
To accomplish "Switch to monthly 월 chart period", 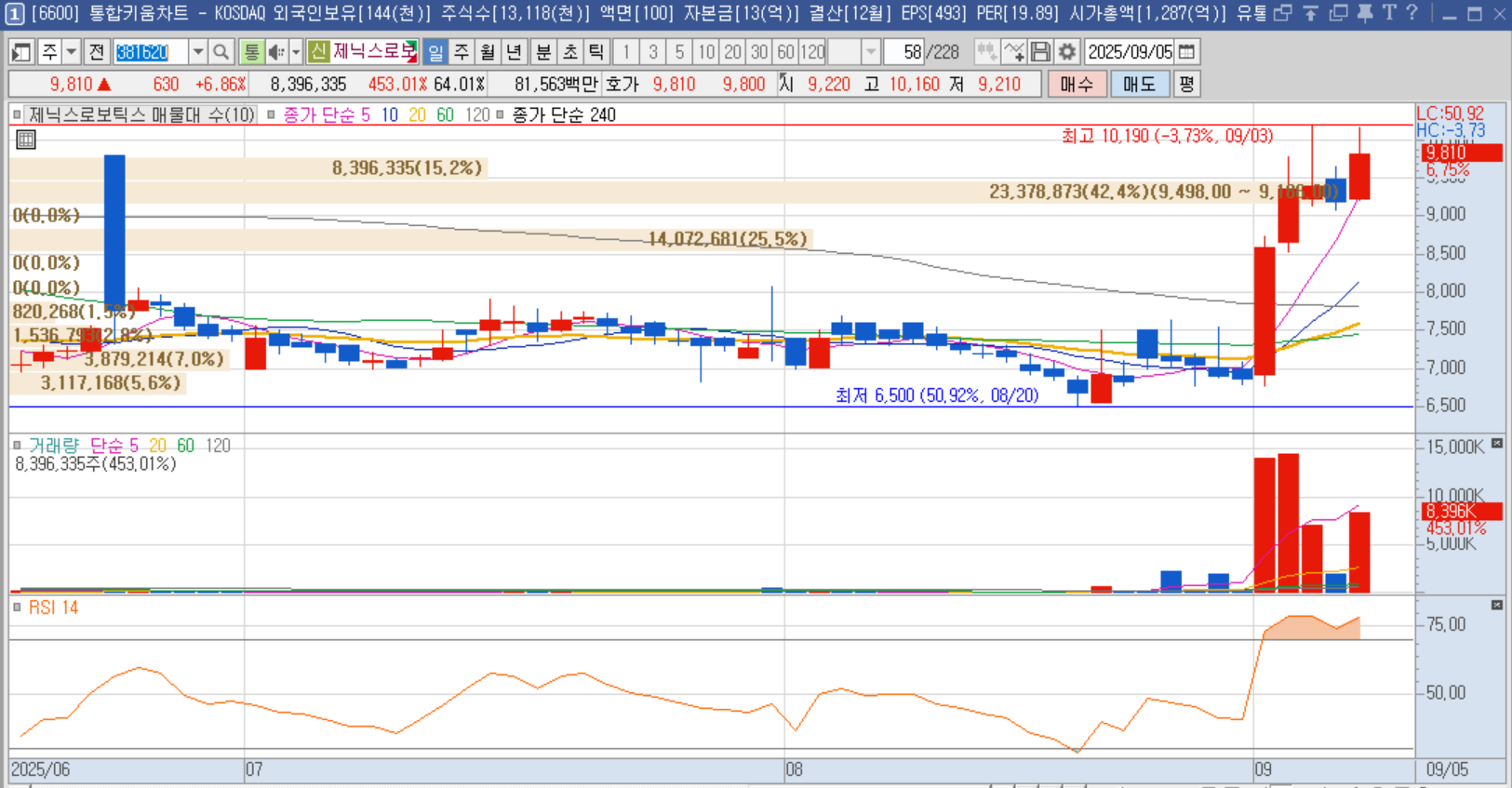I will tap(488, 52).
